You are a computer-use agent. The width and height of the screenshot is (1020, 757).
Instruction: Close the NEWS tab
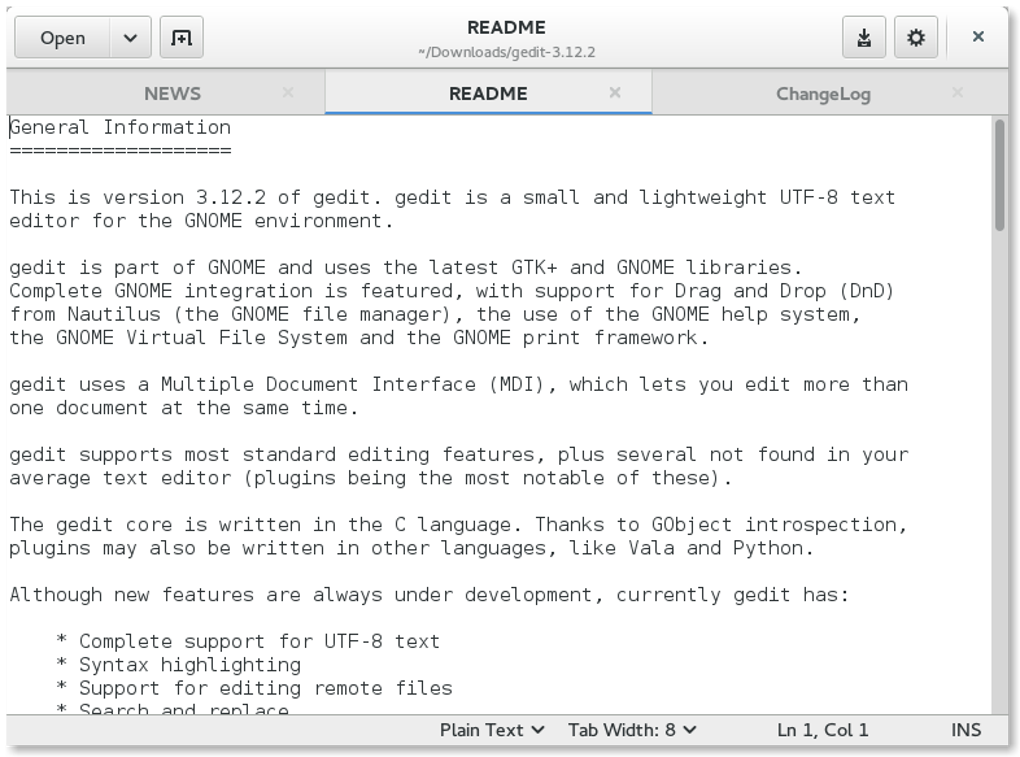click(x=288, y=93)
